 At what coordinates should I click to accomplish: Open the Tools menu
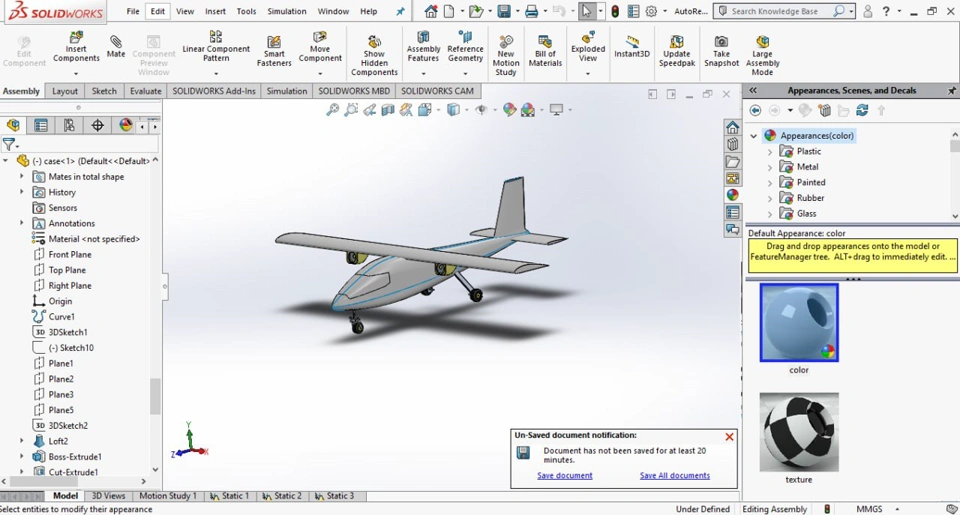246,11
